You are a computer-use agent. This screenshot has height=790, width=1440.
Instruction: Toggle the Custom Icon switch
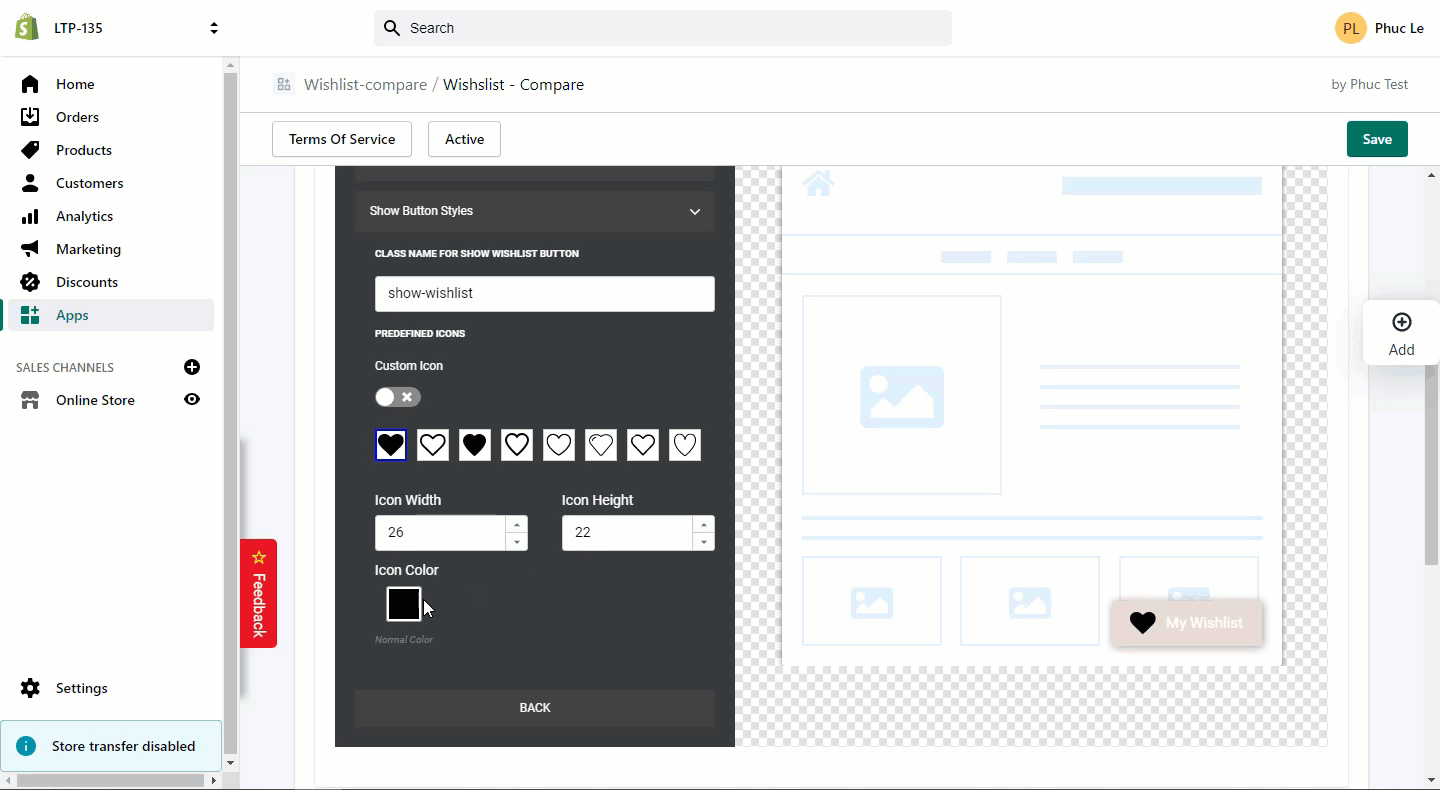[x=398, y=397]
